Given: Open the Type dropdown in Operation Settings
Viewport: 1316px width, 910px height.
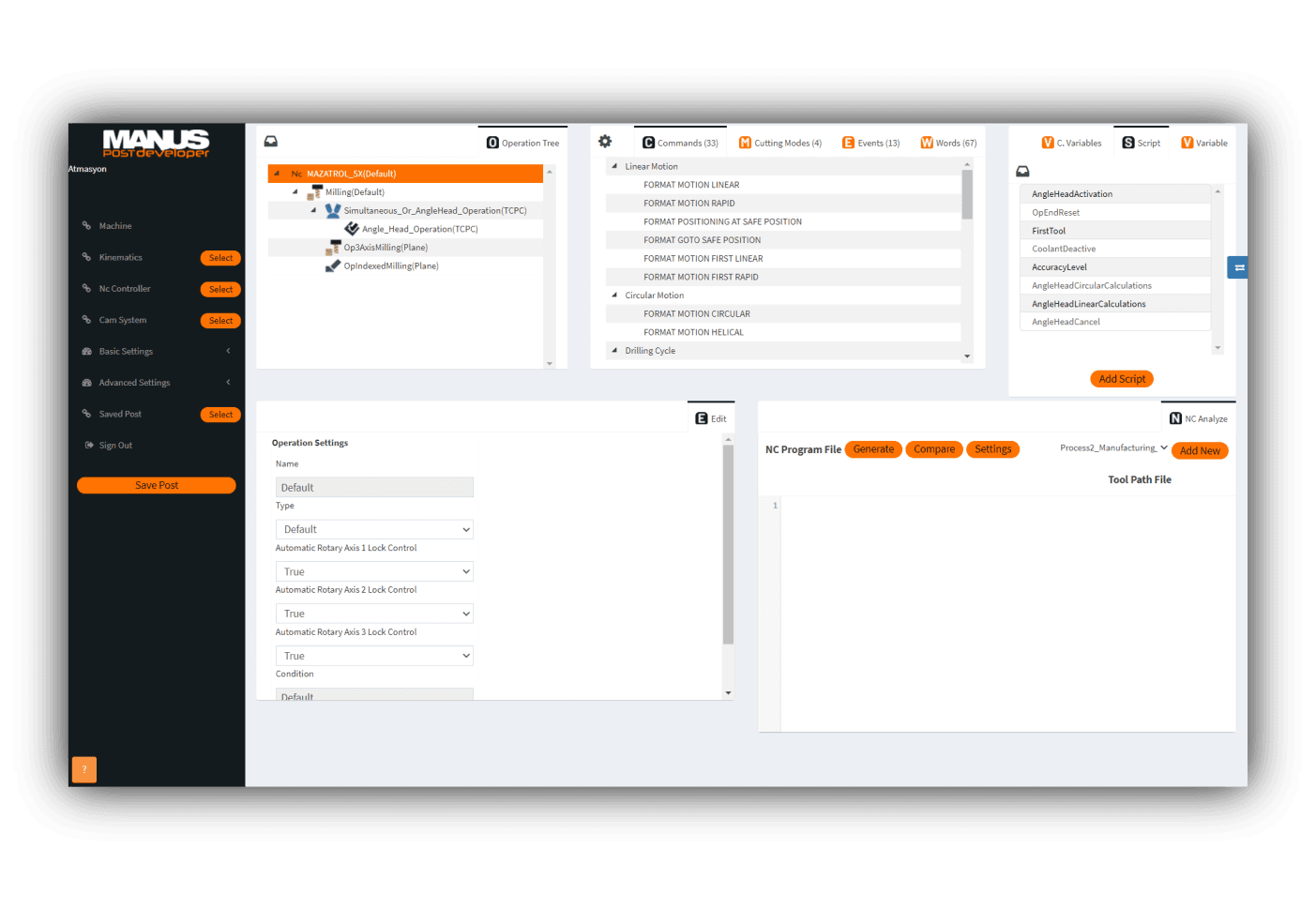Looking at the screenshot, I should 373,529.
